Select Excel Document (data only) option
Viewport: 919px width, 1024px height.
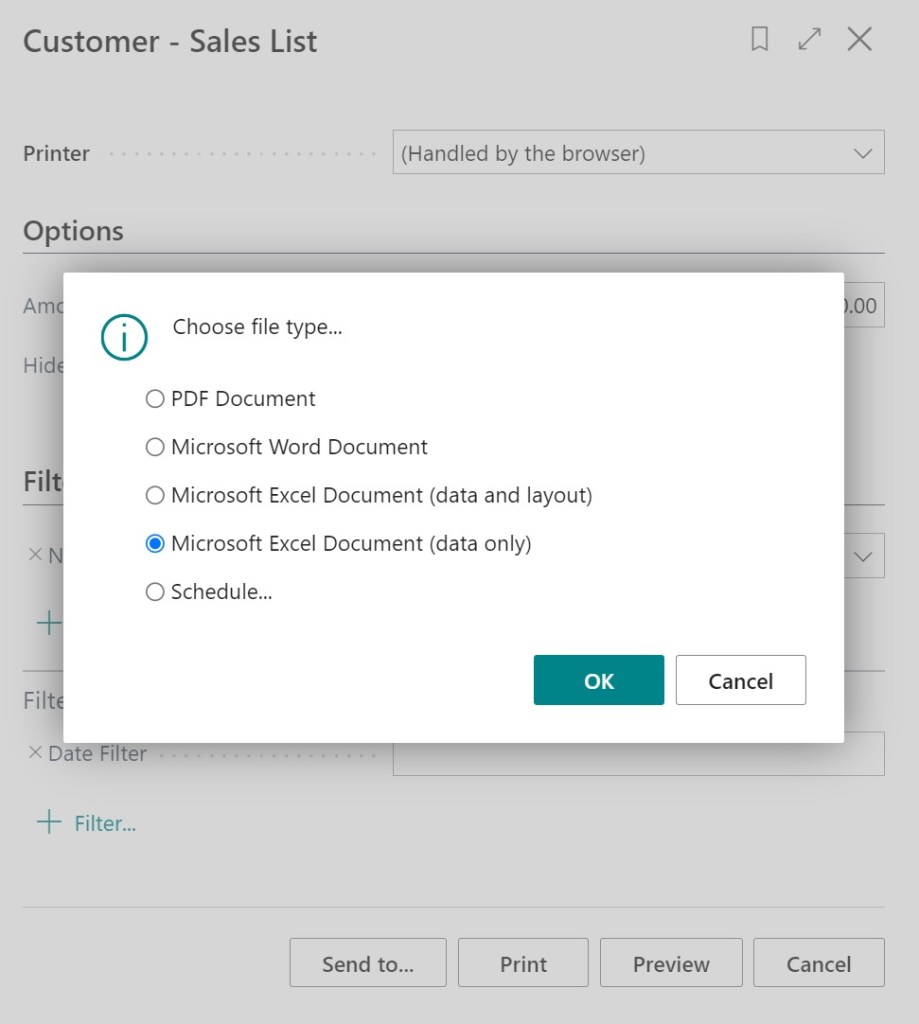point(155,544)
